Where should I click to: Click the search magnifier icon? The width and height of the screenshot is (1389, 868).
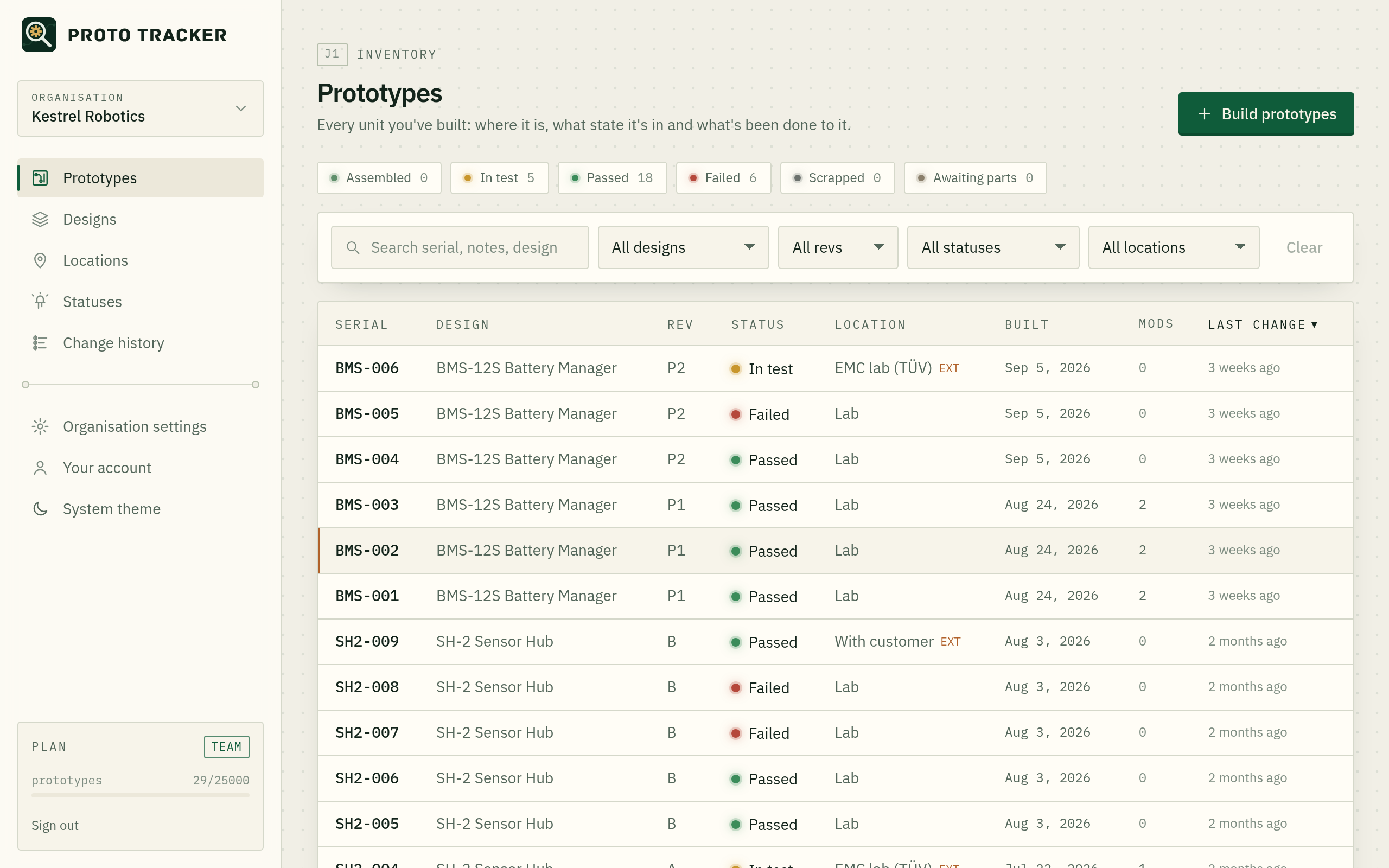point(353,247)
